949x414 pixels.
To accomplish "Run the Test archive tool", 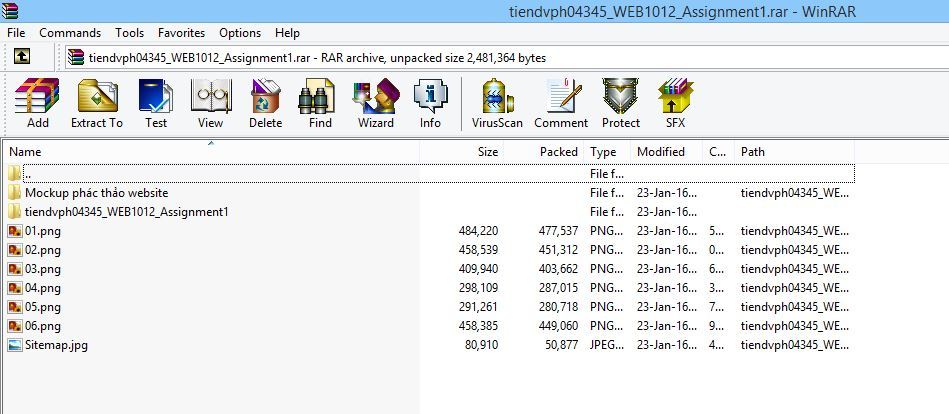I will 156,96.
